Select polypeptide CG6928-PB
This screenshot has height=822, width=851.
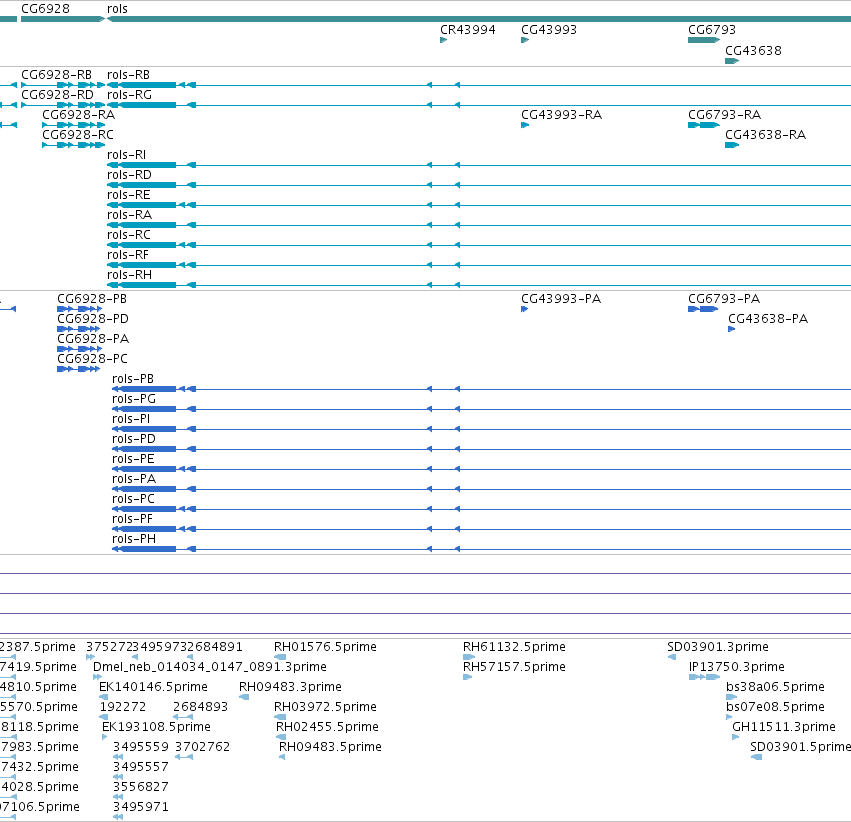pos(92,300)
